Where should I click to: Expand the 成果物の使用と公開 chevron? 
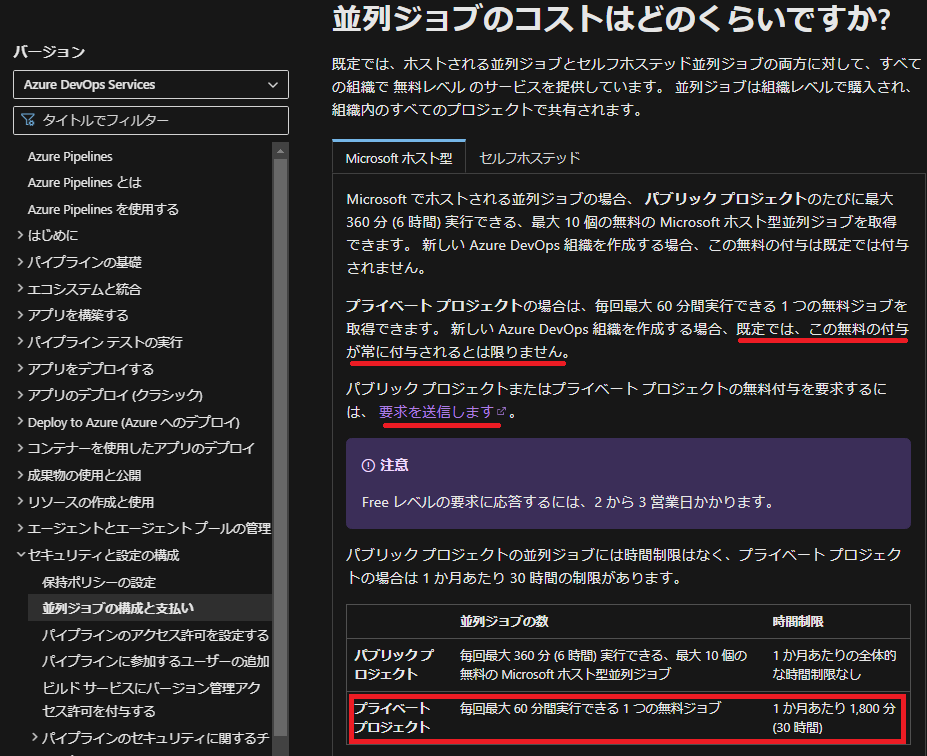coord(21,475)
